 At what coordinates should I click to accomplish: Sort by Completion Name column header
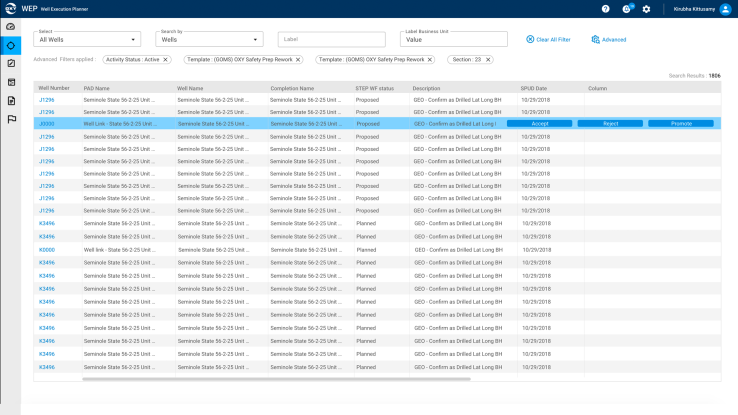click(292, 88)
